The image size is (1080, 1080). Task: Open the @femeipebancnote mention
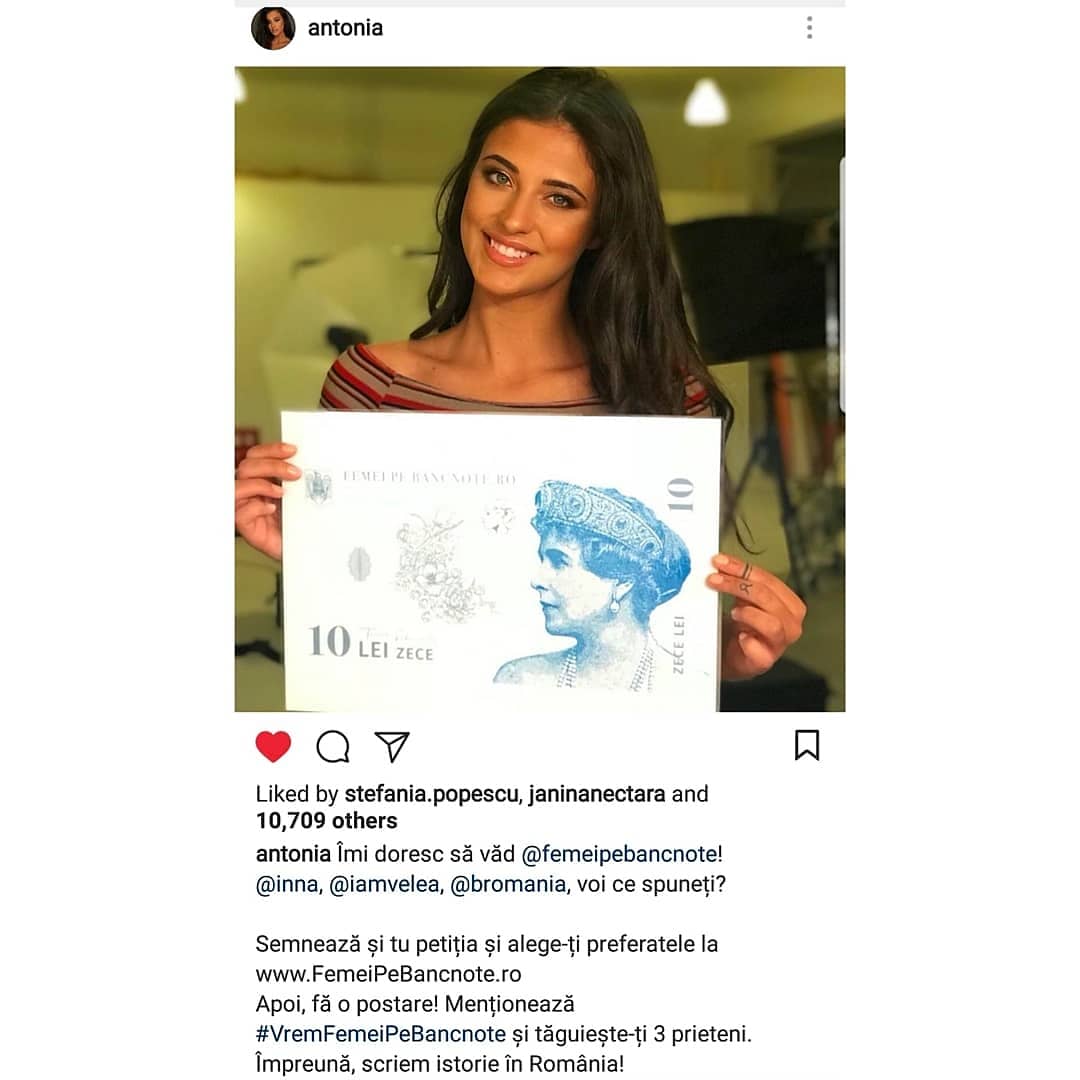tap(619, 854)
